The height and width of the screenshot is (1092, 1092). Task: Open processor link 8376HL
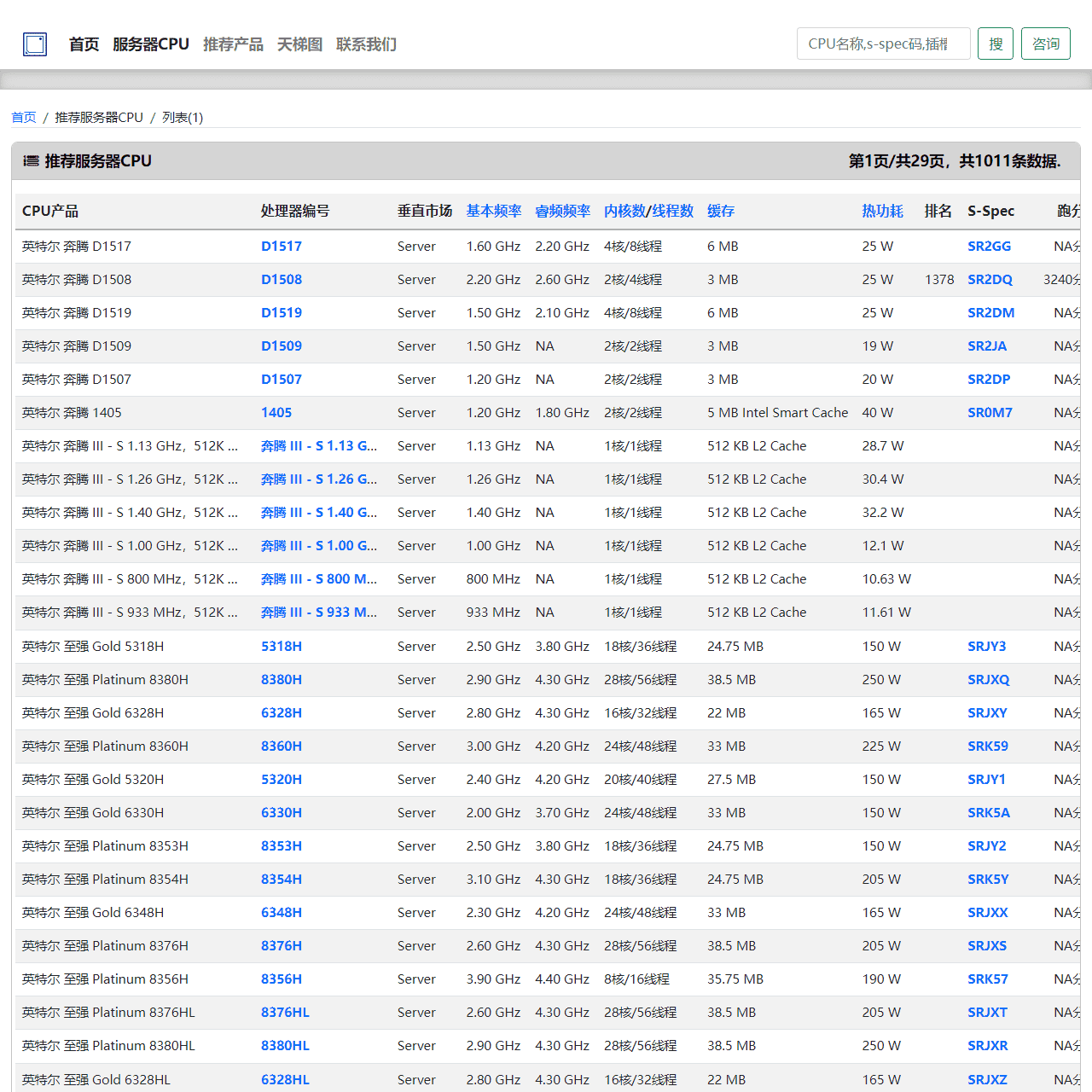click(x=285, y=1012)
